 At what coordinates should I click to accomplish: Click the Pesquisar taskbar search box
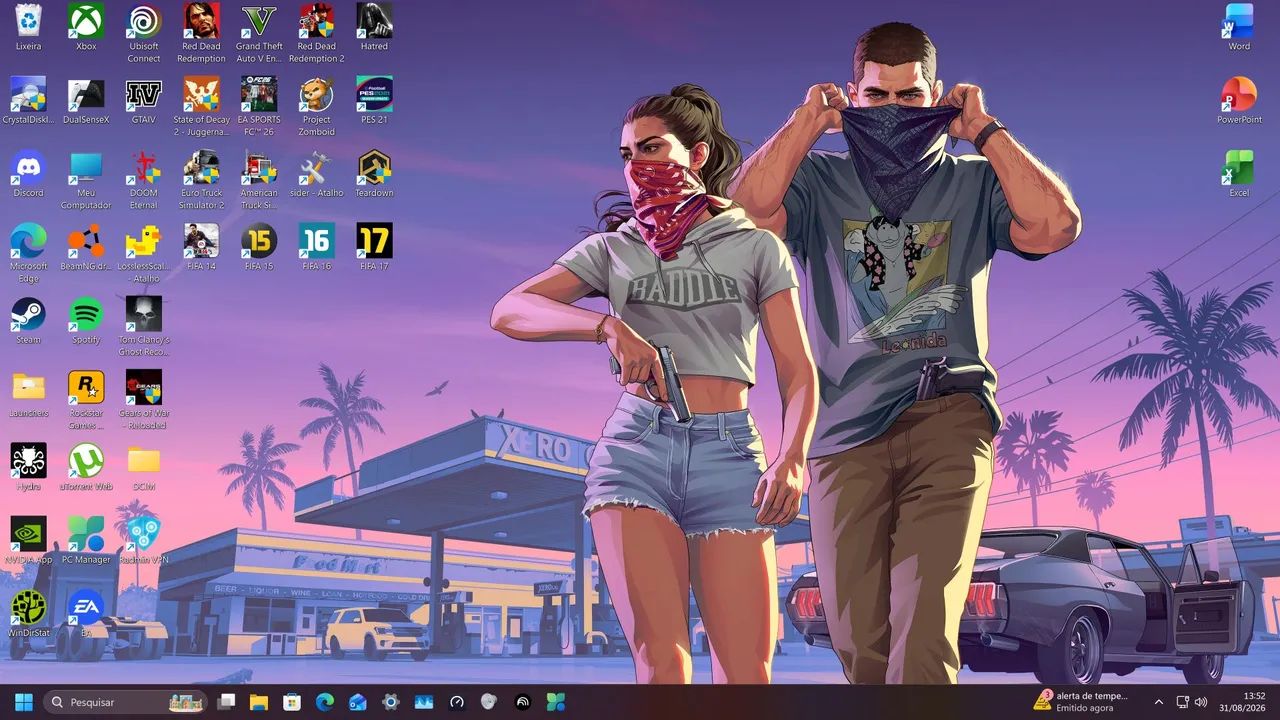coord(126,702)
